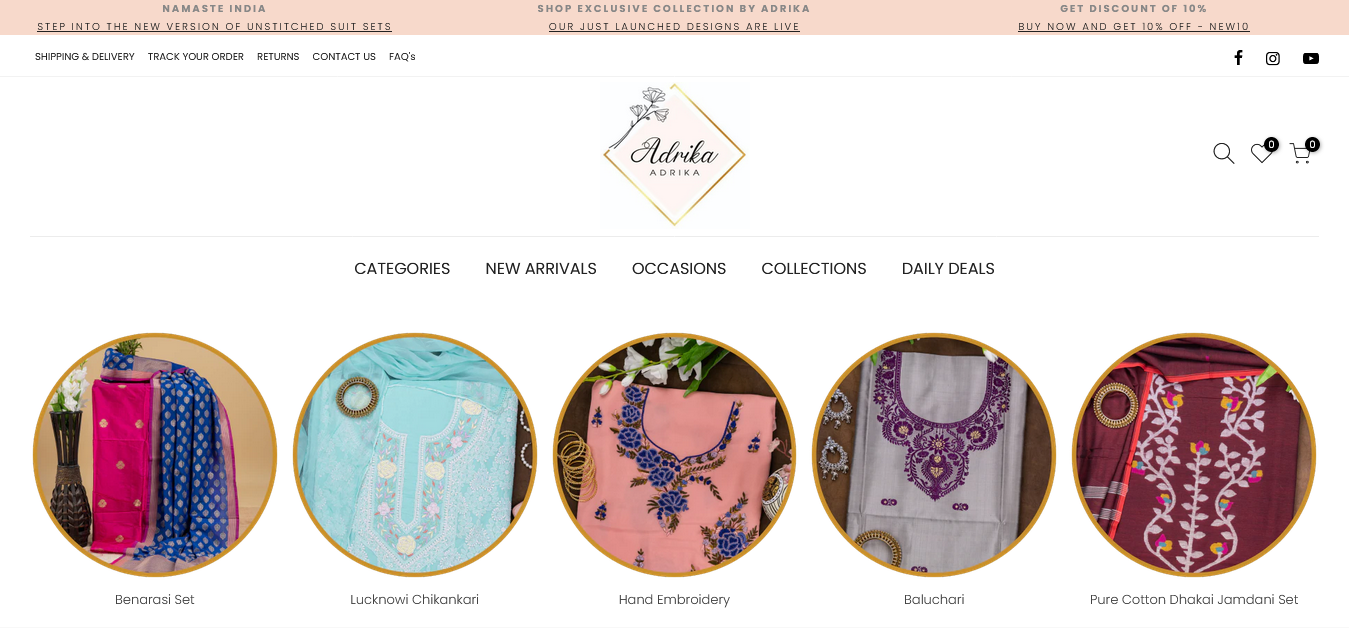Open the search magnifier icon
This screenshot has height=628, width=1349.
point(1224,154)
